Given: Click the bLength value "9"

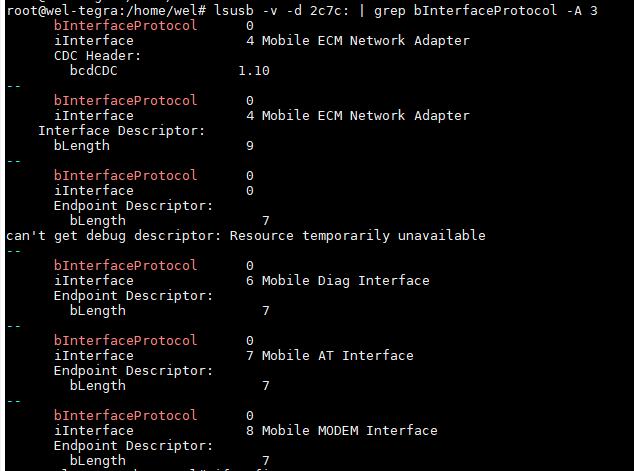Looking at the screenshot, I should pos(249,146).
